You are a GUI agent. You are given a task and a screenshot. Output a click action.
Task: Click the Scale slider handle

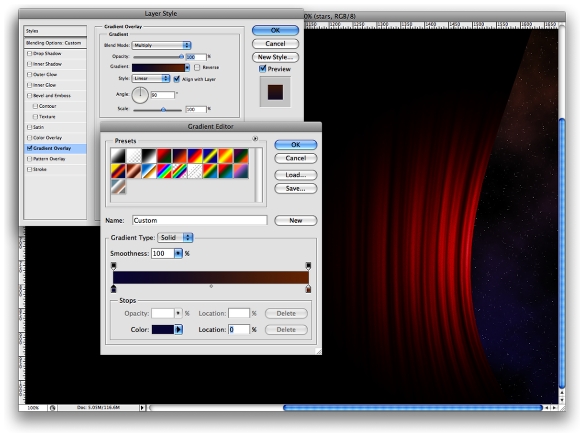tap(163, 109)
